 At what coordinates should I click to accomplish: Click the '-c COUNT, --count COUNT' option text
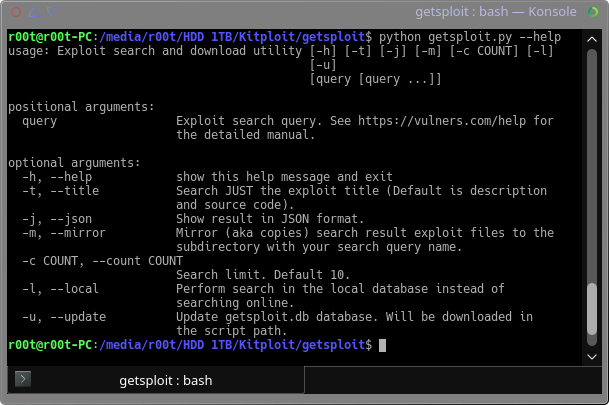click(103, 261)
